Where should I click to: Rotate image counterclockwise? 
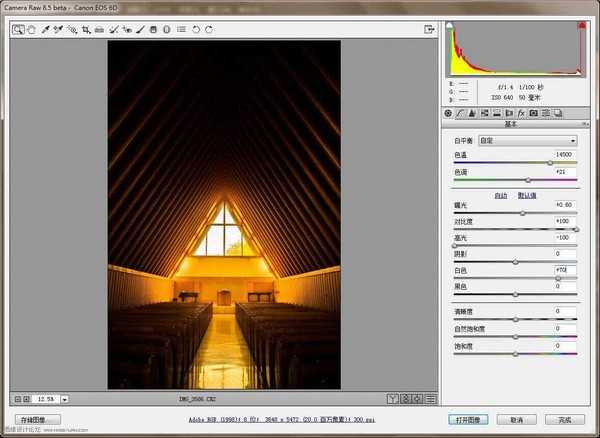tap(195, 30)
